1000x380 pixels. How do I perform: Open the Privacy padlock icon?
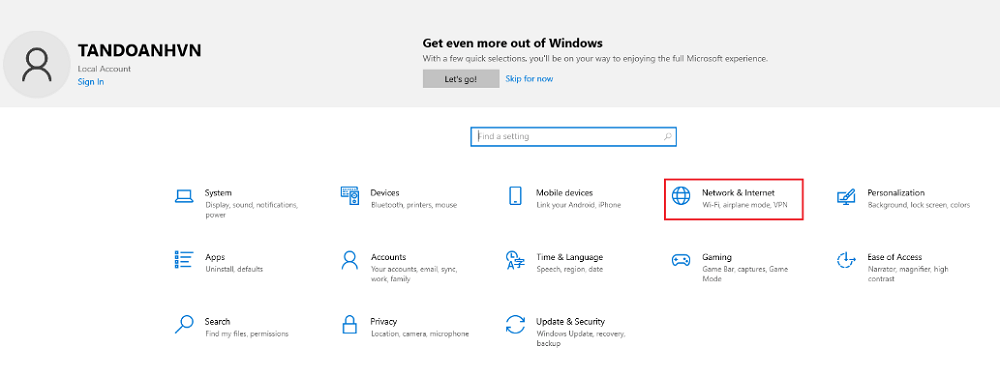(x=349, y=324)
